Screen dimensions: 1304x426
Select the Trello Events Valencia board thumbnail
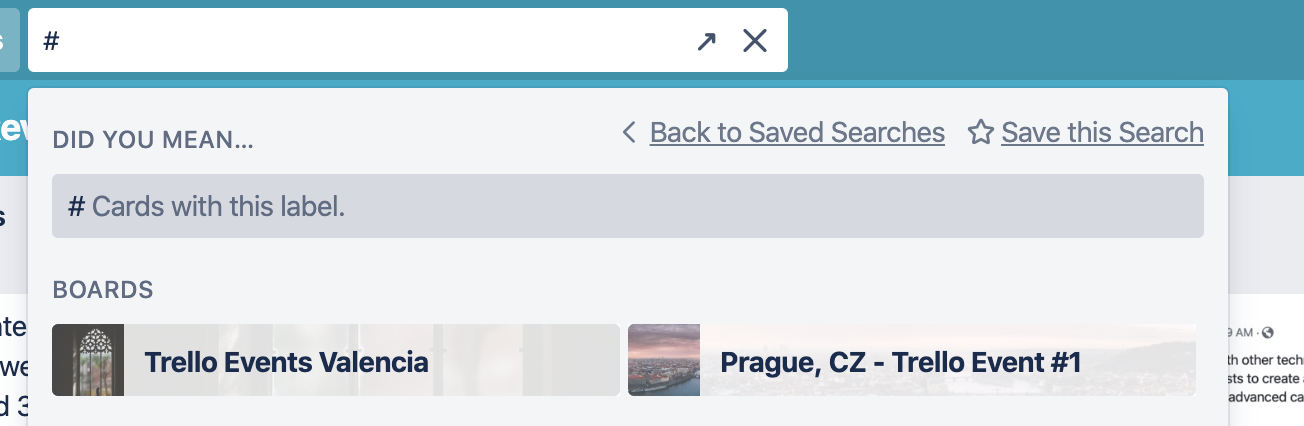pyautogui.click(x=88, y=360)
